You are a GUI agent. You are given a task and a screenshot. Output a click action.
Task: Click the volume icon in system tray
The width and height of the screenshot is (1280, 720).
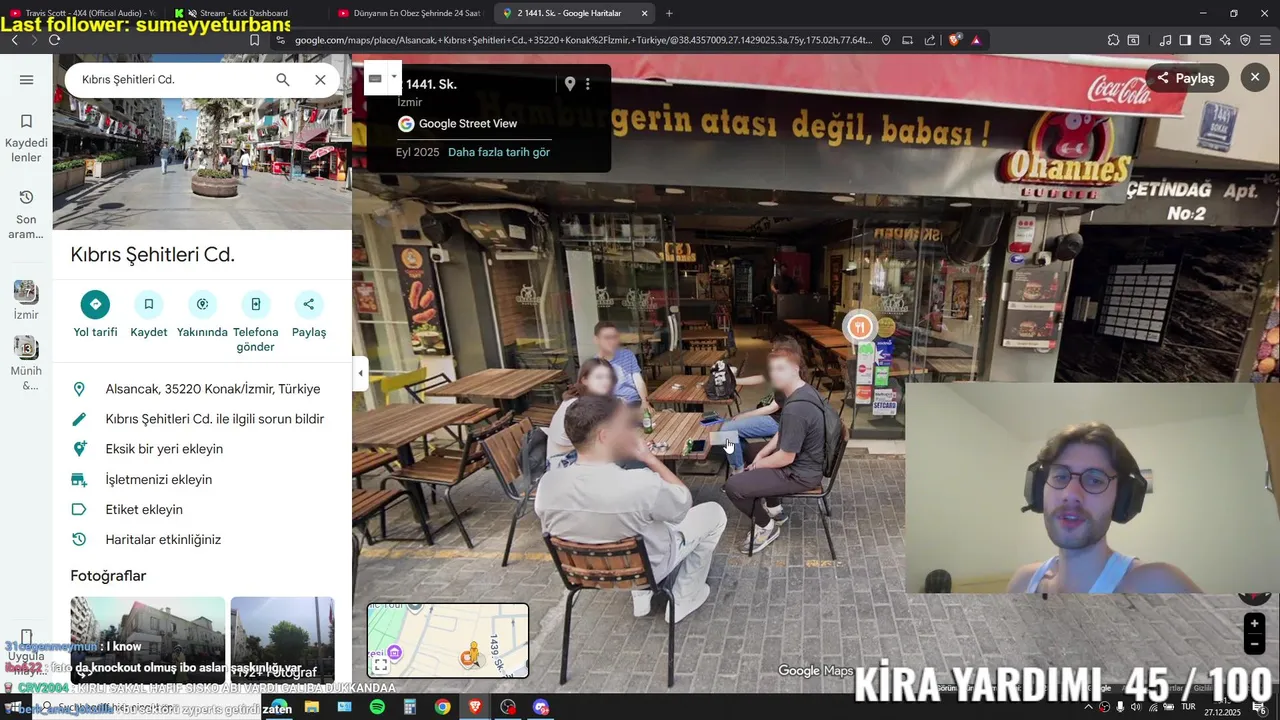[x=1136, y=707]
